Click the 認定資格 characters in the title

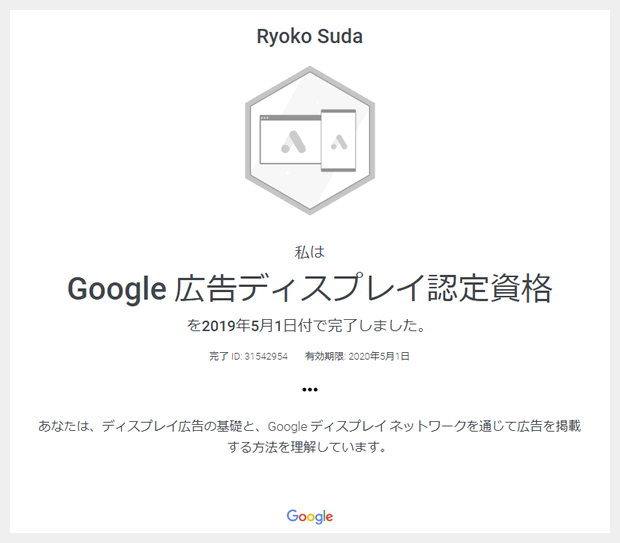point(490,288)
